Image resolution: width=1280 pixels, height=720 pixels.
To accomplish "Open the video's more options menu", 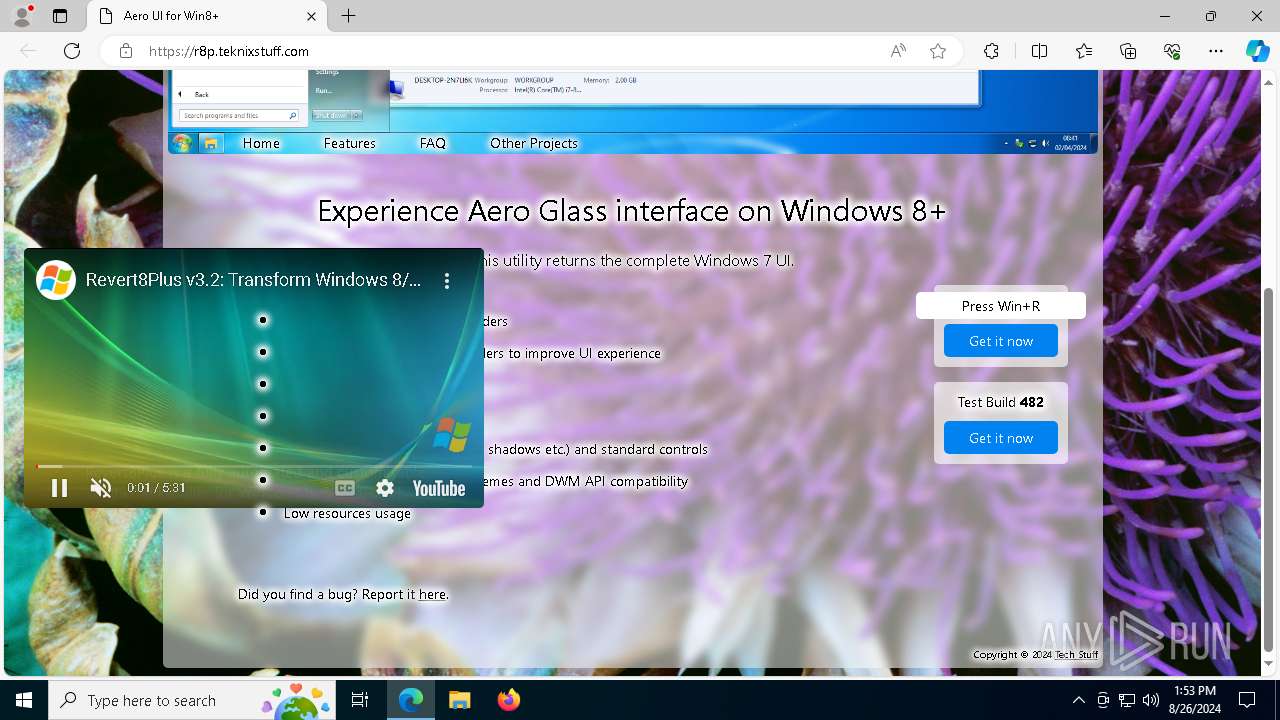I will coord(447,281).
